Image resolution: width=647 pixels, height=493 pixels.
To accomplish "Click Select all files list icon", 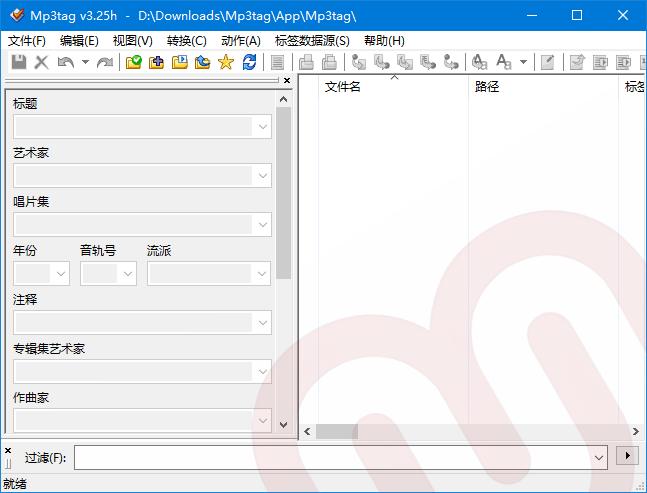I will pos(277,62).
